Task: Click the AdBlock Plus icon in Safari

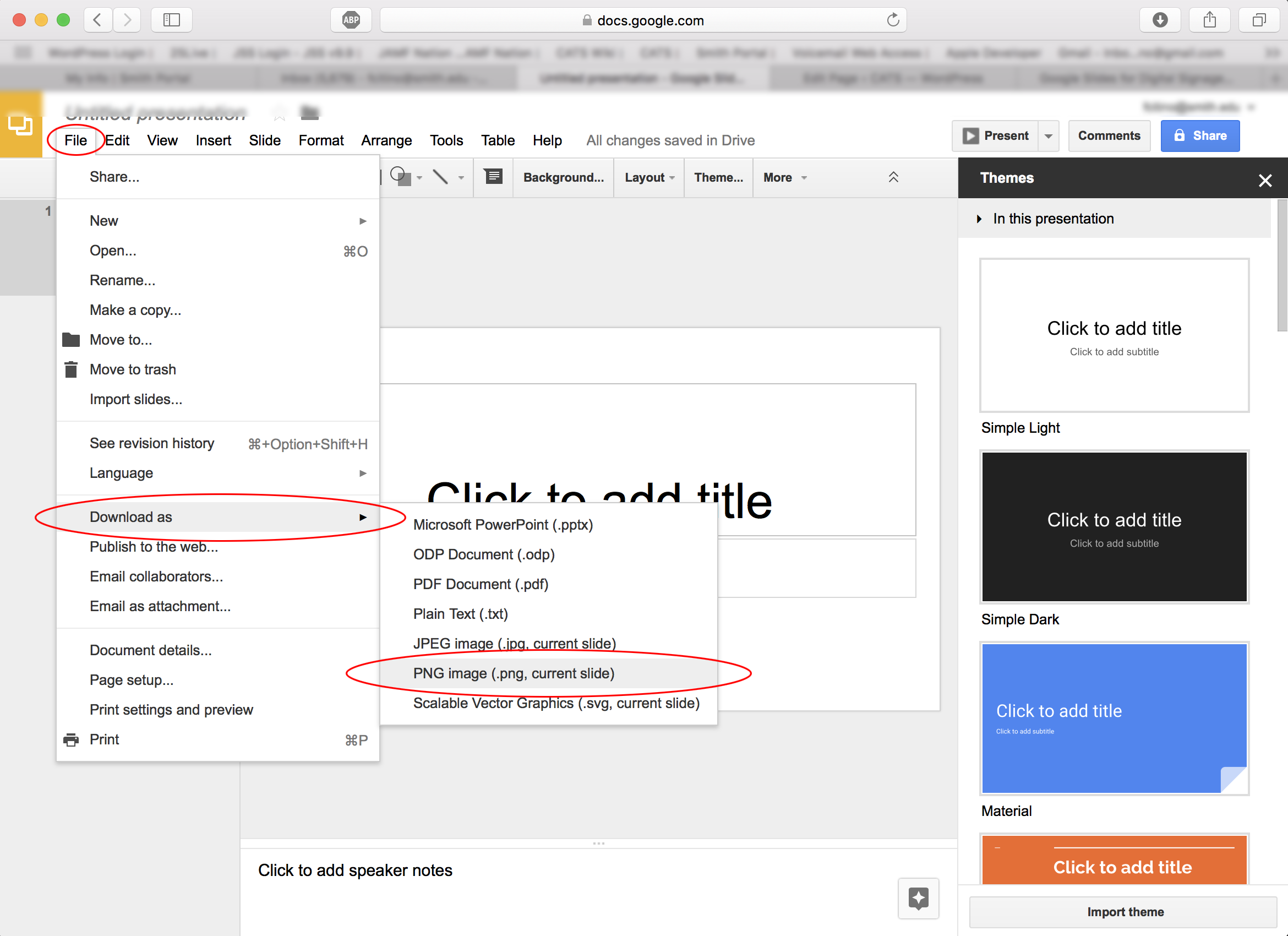Action: click(351, 20)
